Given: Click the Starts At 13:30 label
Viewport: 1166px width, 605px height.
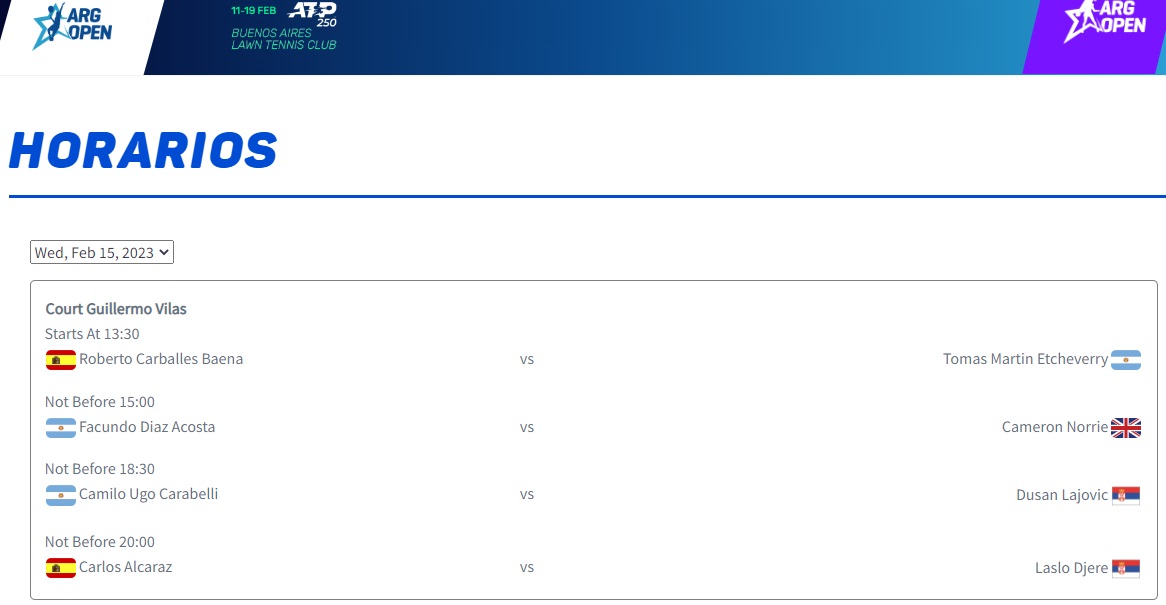Looking at the screenshot, I should tap(92, 334).
